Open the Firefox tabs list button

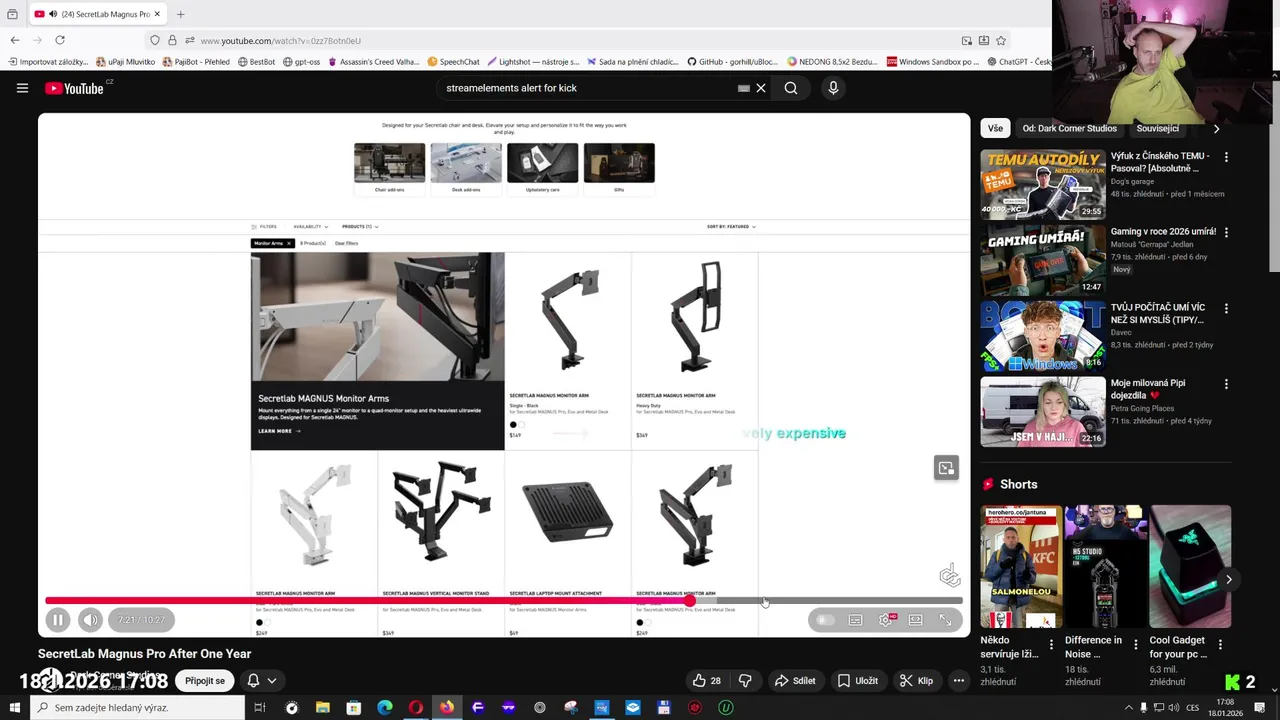pos(12,14)
